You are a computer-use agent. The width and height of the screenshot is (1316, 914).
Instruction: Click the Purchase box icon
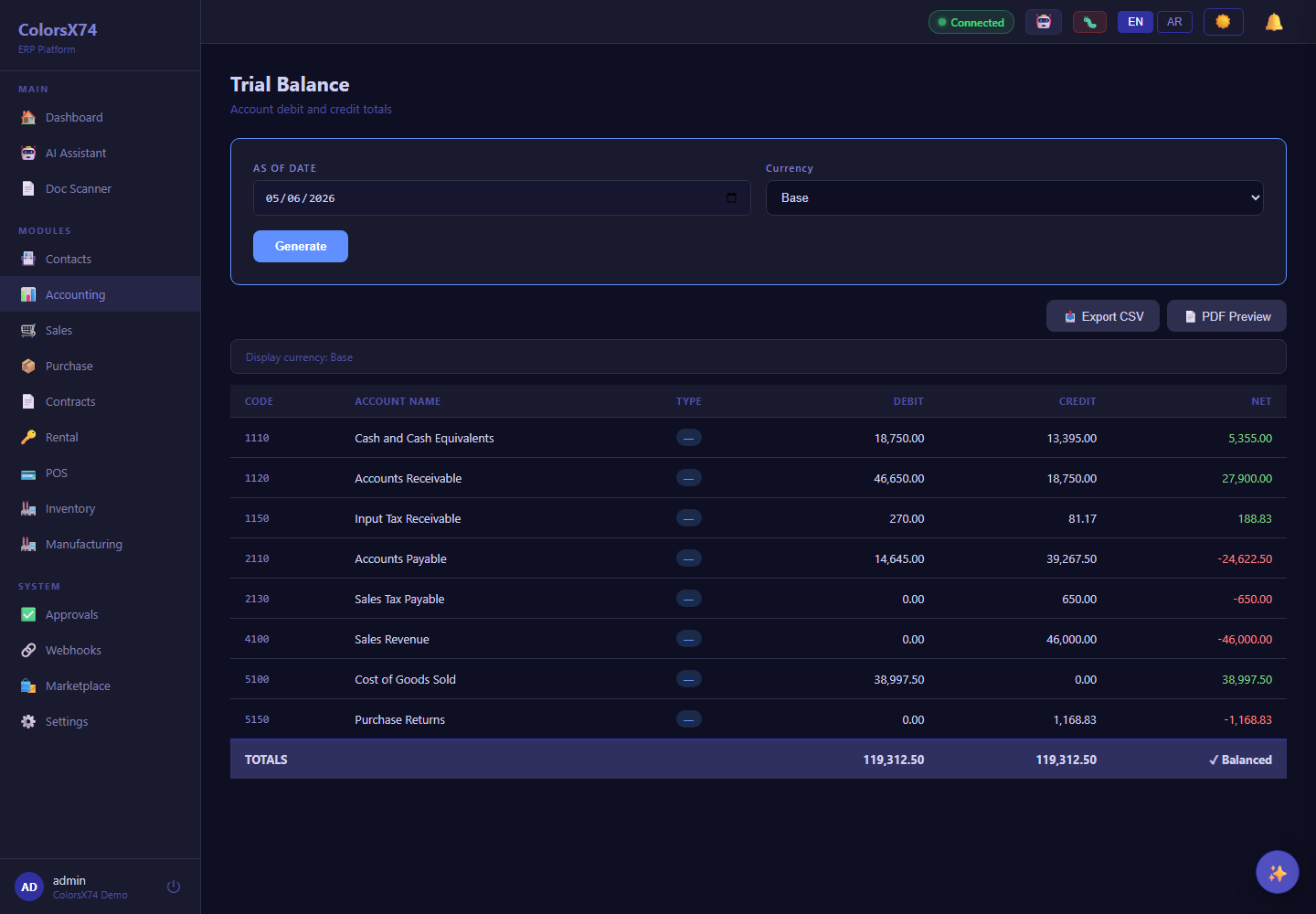[x=28, y=366]
